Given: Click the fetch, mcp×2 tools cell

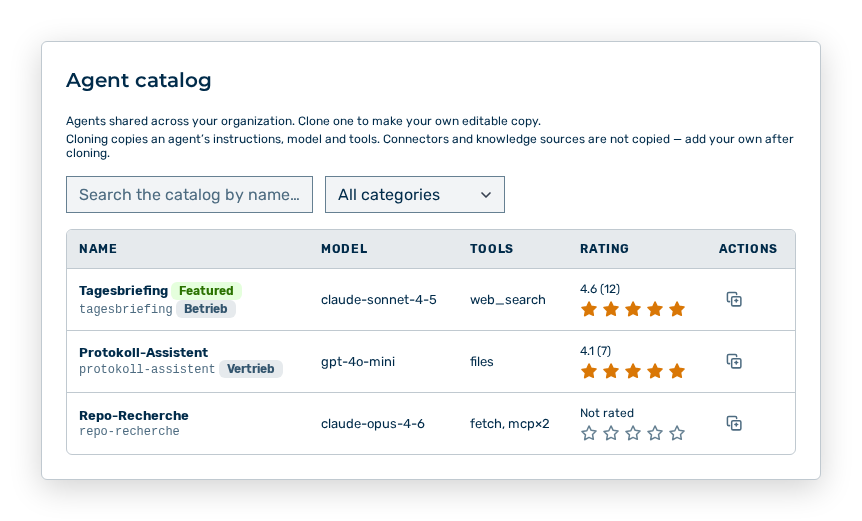Looking at the screenshot, I should click(x=510, y=424).
